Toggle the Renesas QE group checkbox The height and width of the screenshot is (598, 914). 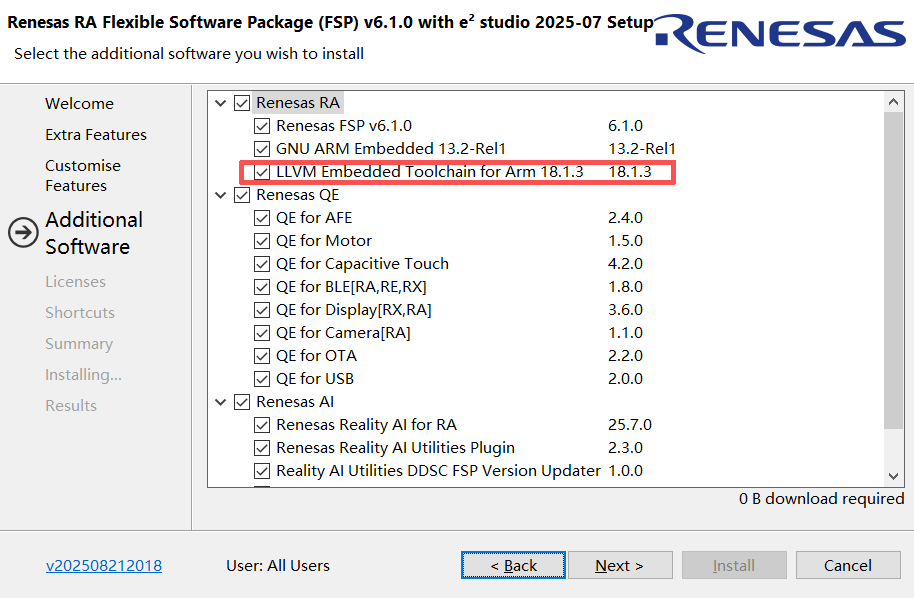[242, 195]
